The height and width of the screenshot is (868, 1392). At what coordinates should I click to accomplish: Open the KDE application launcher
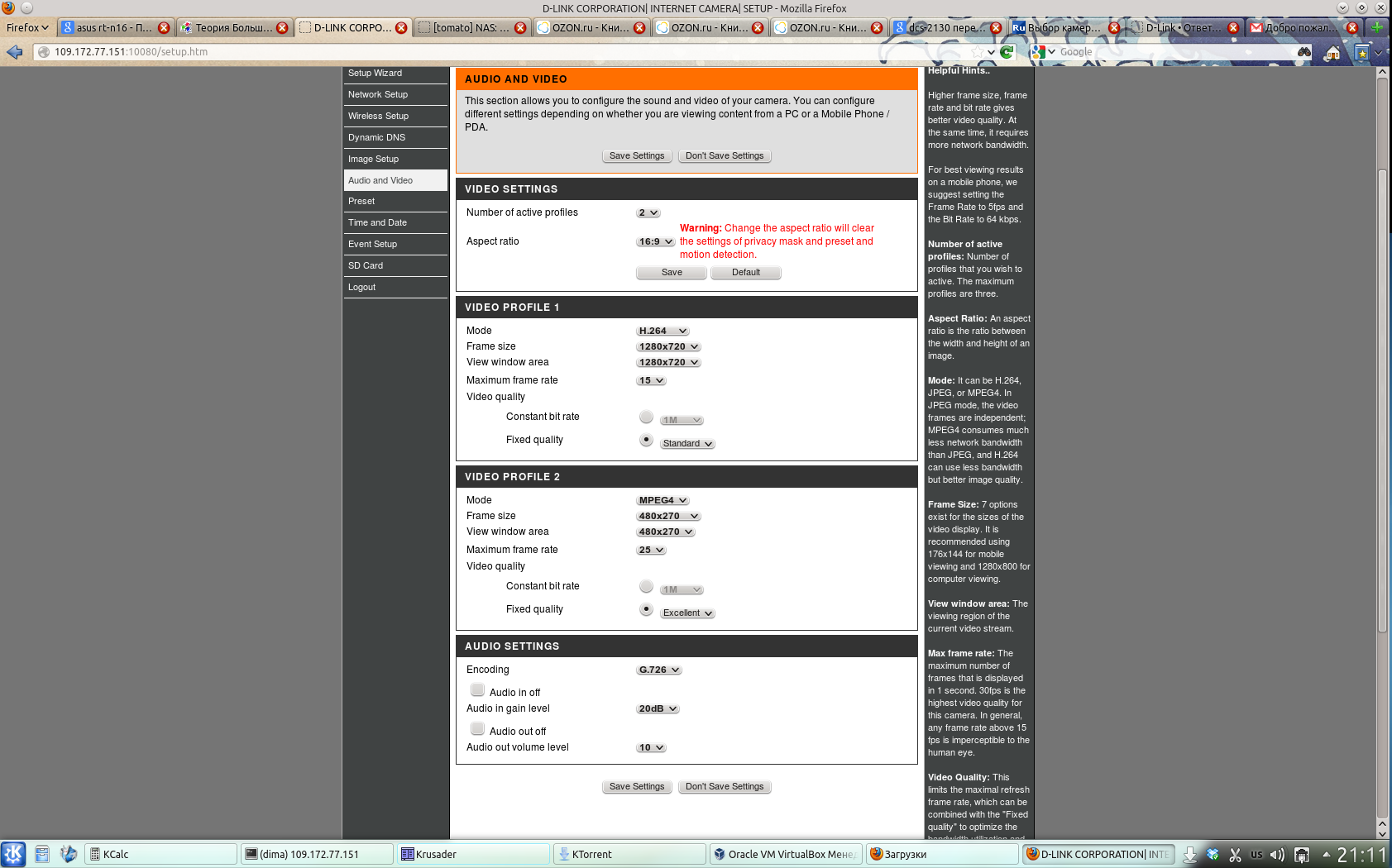(13, 854)
